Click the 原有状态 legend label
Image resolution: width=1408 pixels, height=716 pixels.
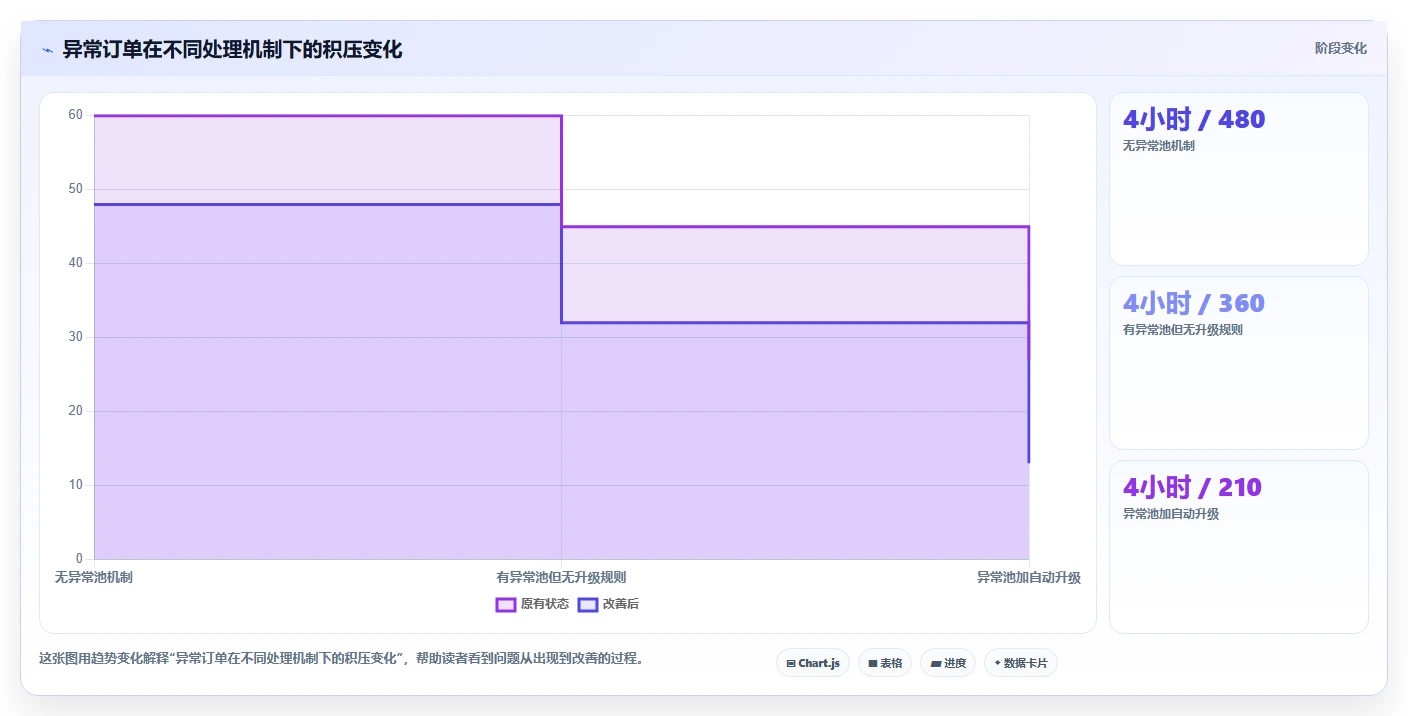[x=545, y=604]
